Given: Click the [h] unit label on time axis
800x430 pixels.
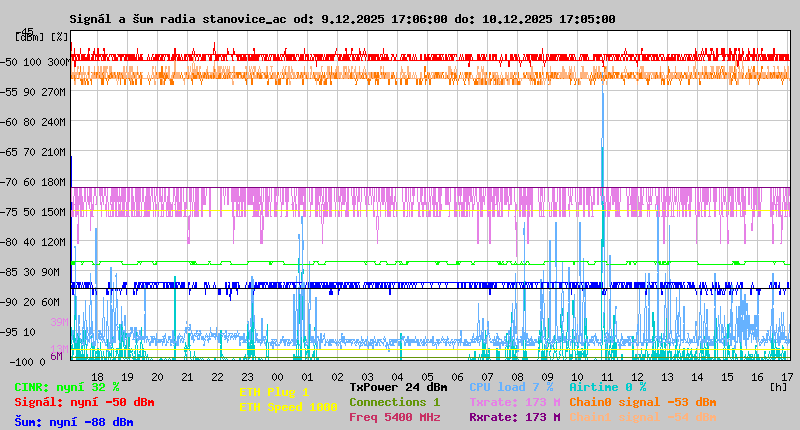Looking at the screenshot, I should [778, 386].
